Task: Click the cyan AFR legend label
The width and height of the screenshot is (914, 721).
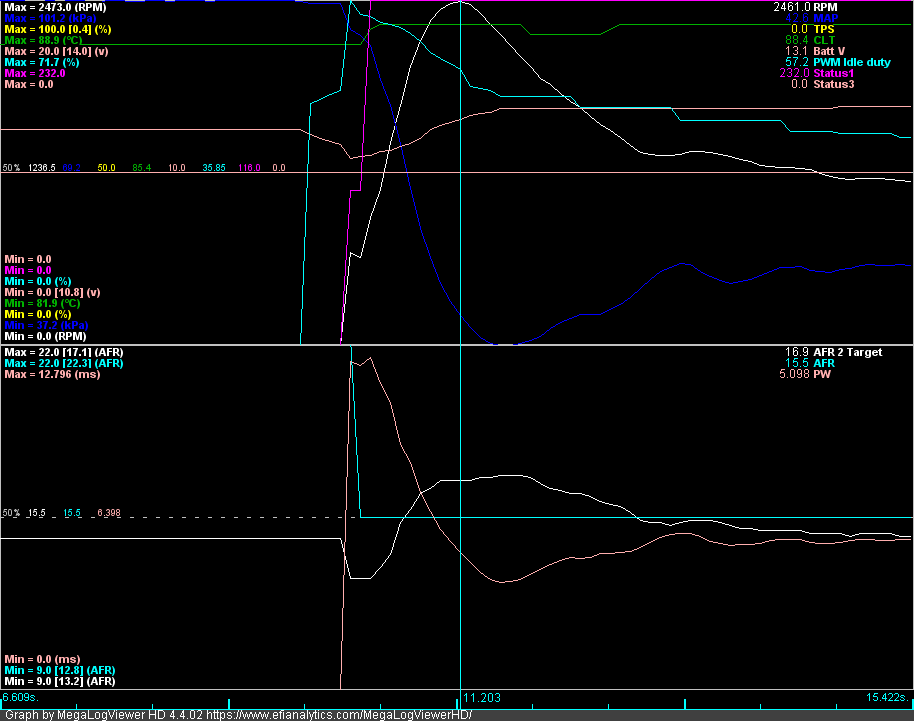Action: (824, 363)
